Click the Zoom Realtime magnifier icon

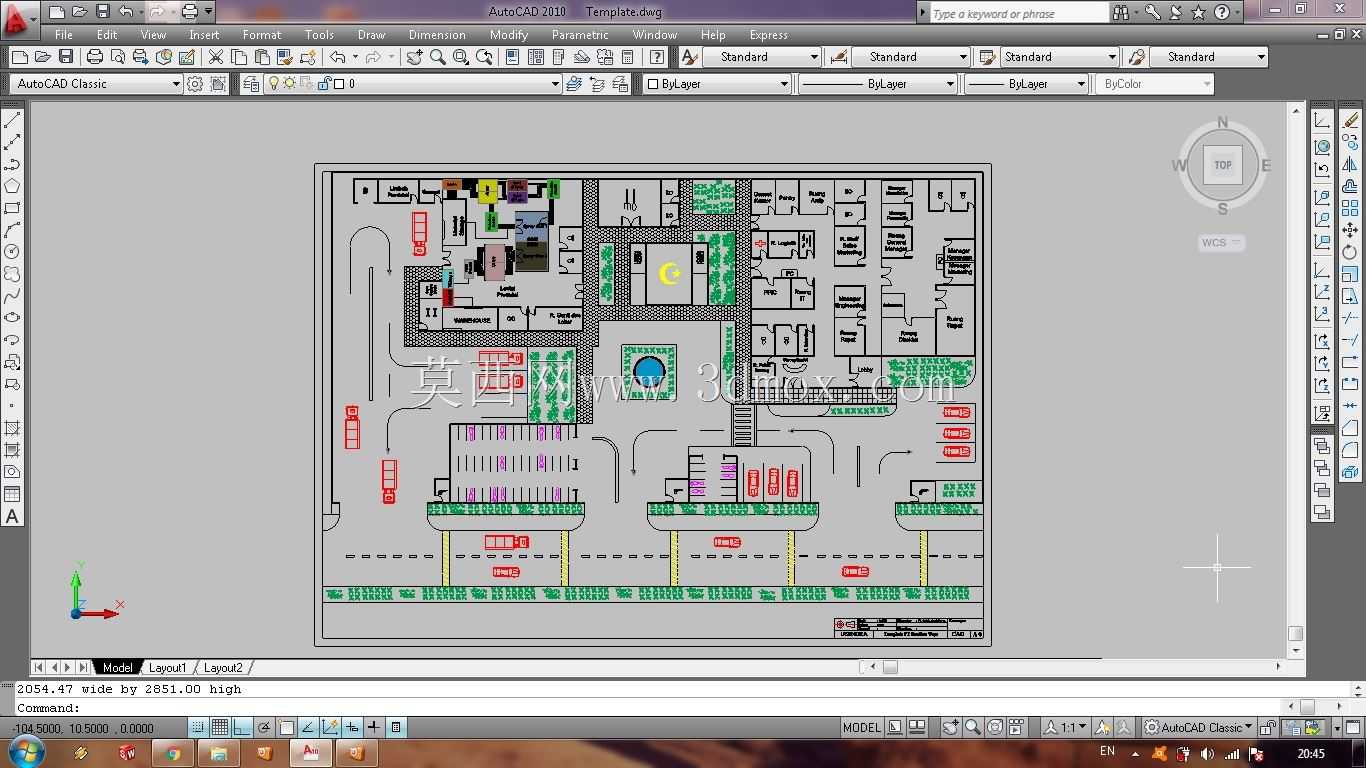[438, 57]
